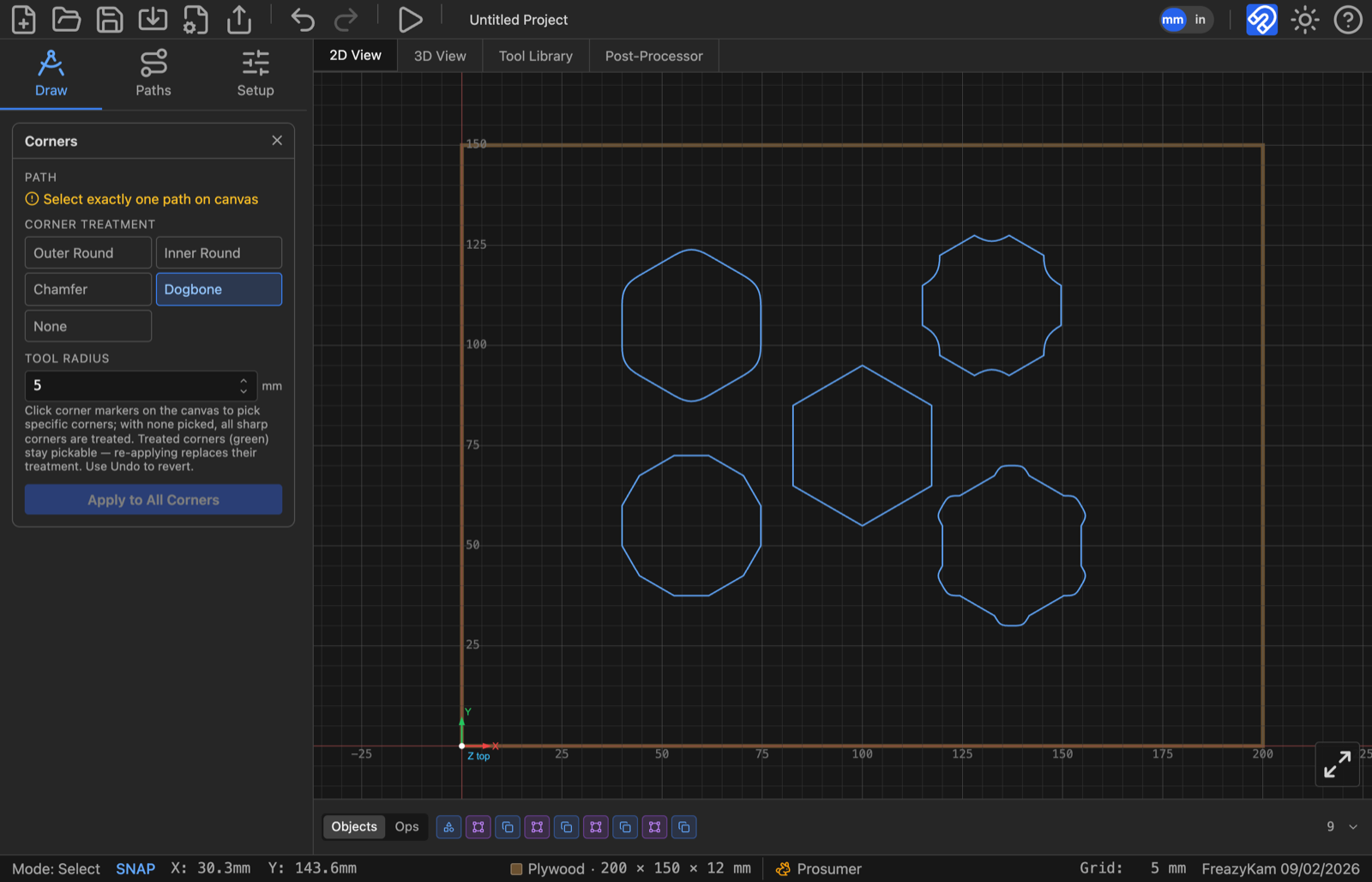
Task: Toggle SNAP in status bar
Action: click(135, 868)
